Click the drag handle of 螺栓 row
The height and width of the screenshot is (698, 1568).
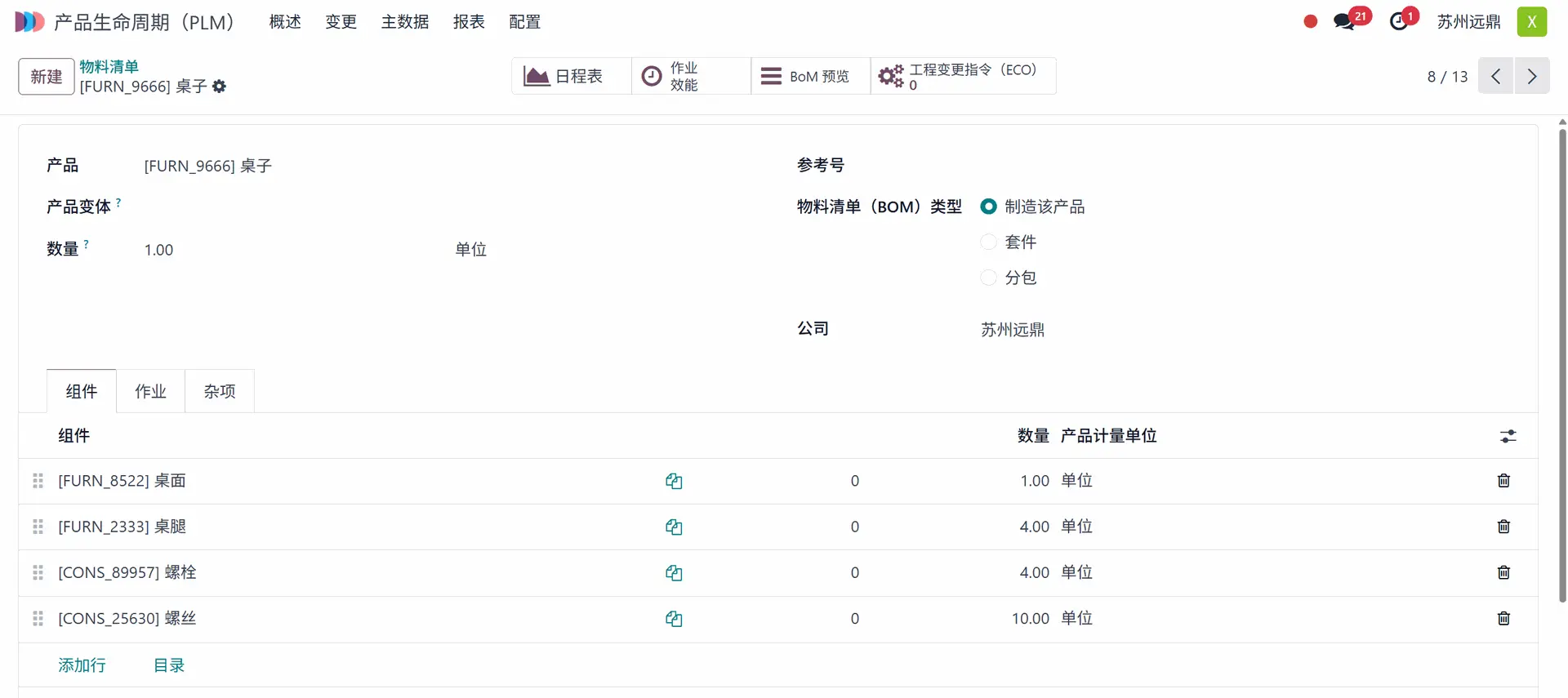[x=38, y=573]
